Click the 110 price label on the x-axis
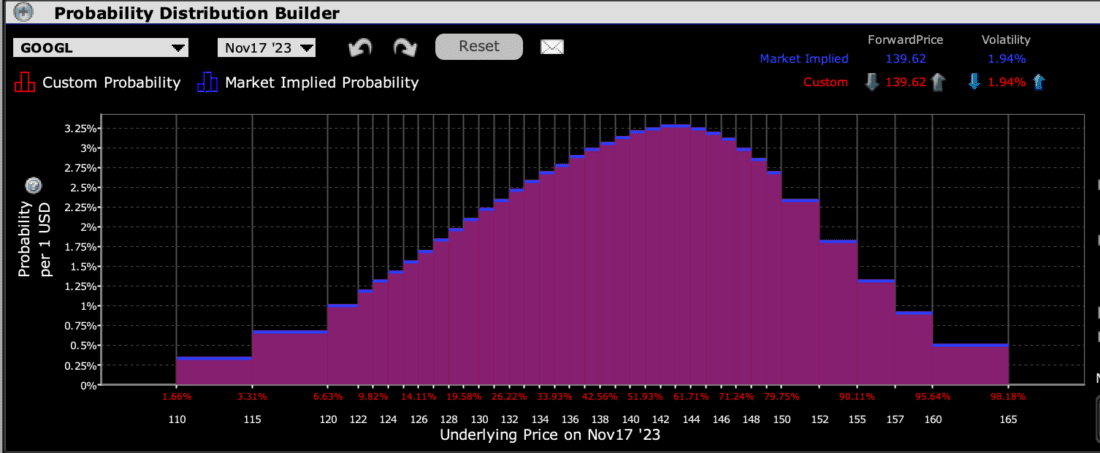This screenshot has width=1100, height=453. 176,419
